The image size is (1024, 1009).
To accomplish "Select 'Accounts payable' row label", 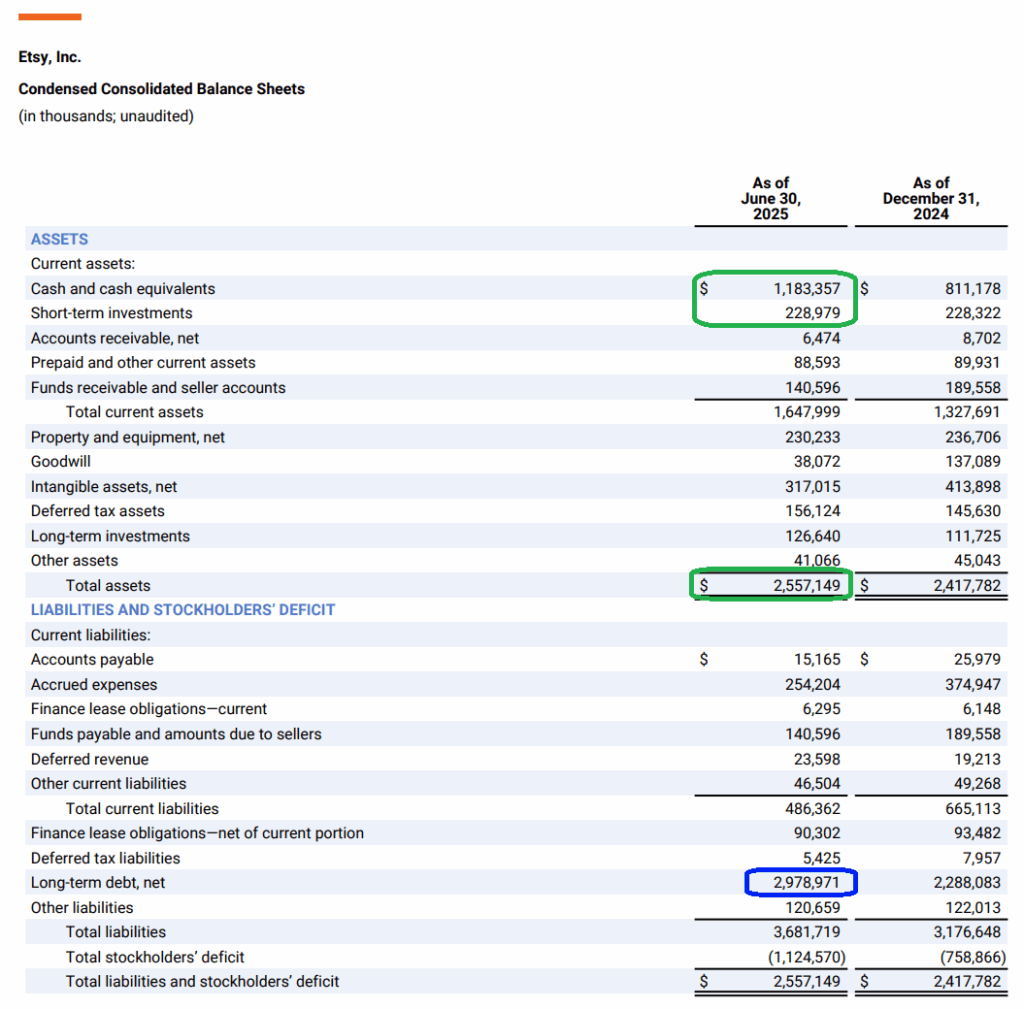I will [x=92, y=660].
